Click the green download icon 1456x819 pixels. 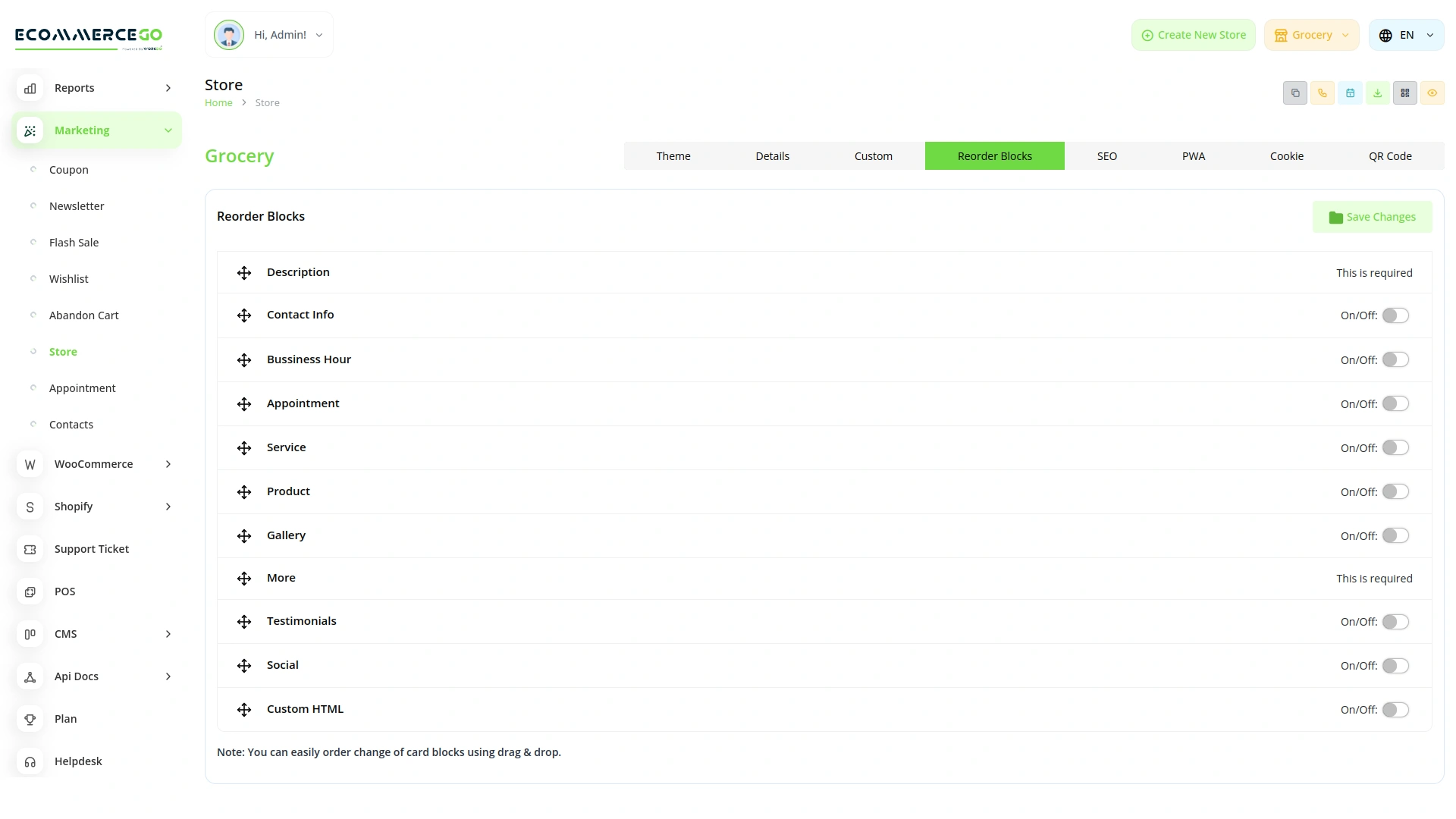(x=1378, y=93)
